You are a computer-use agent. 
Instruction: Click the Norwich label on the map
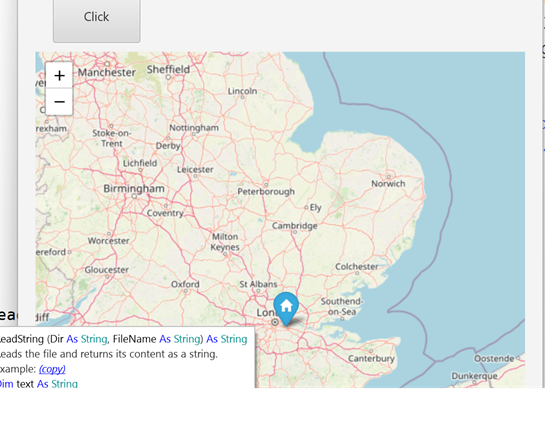(388, 183)
